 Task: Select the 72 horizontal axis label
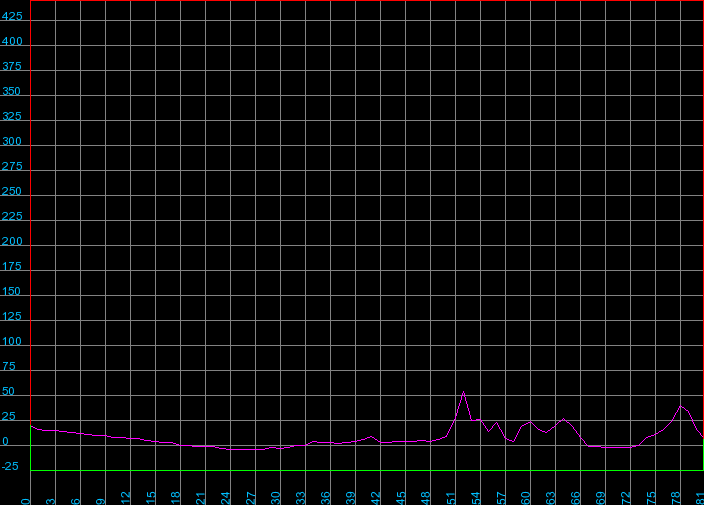pyautogui.click(x=626, y=498)
